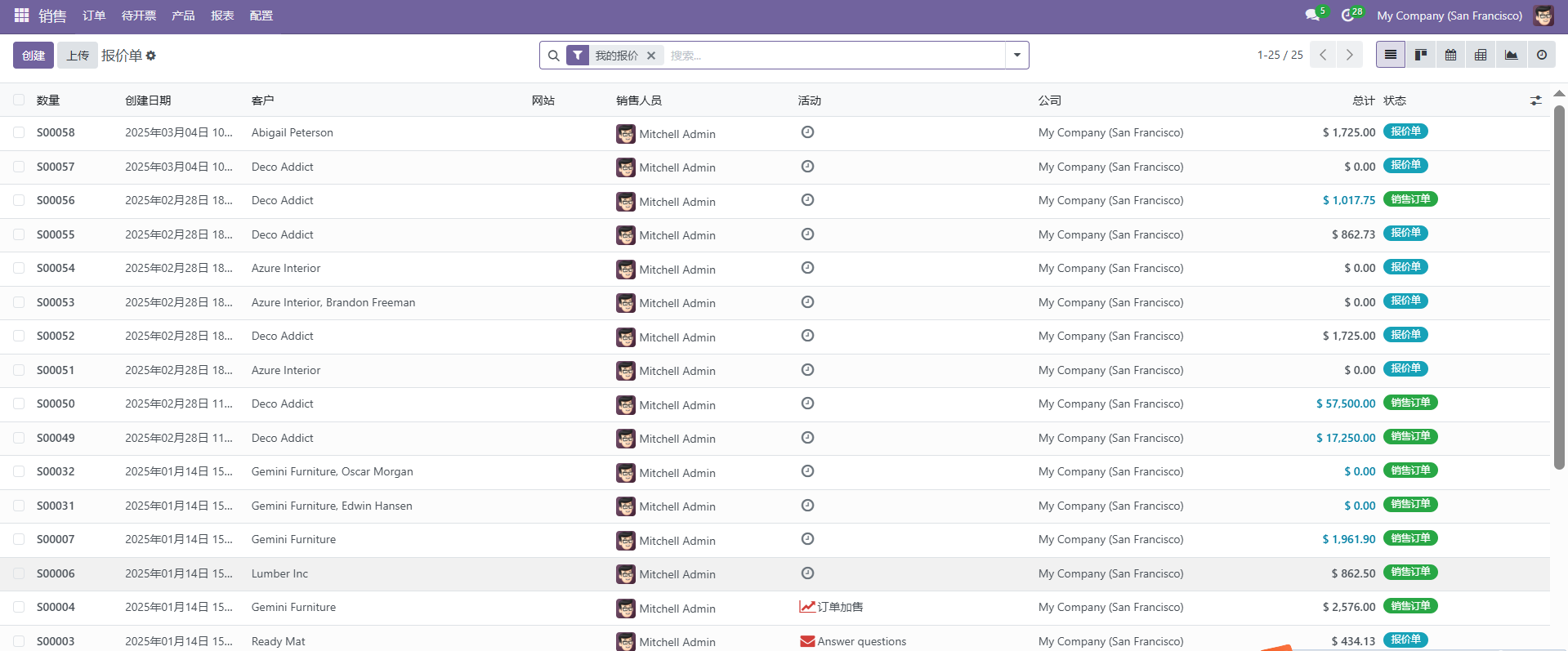
Task: Switch to kanban view
Action: [x=1421, y=56]
